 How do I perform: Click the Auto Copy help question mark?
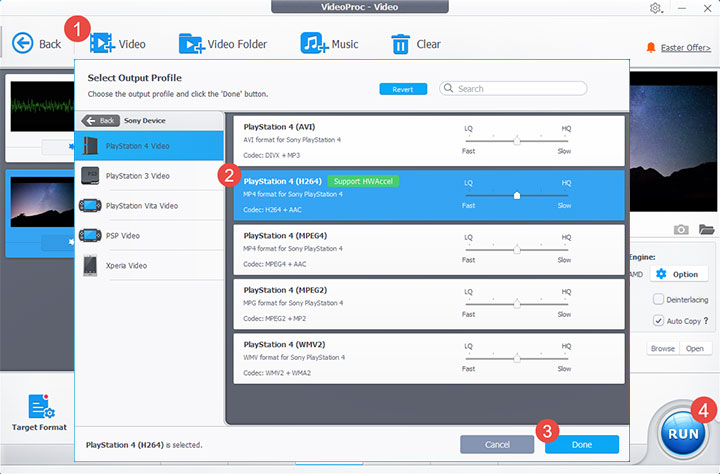(x=706, y=321)
